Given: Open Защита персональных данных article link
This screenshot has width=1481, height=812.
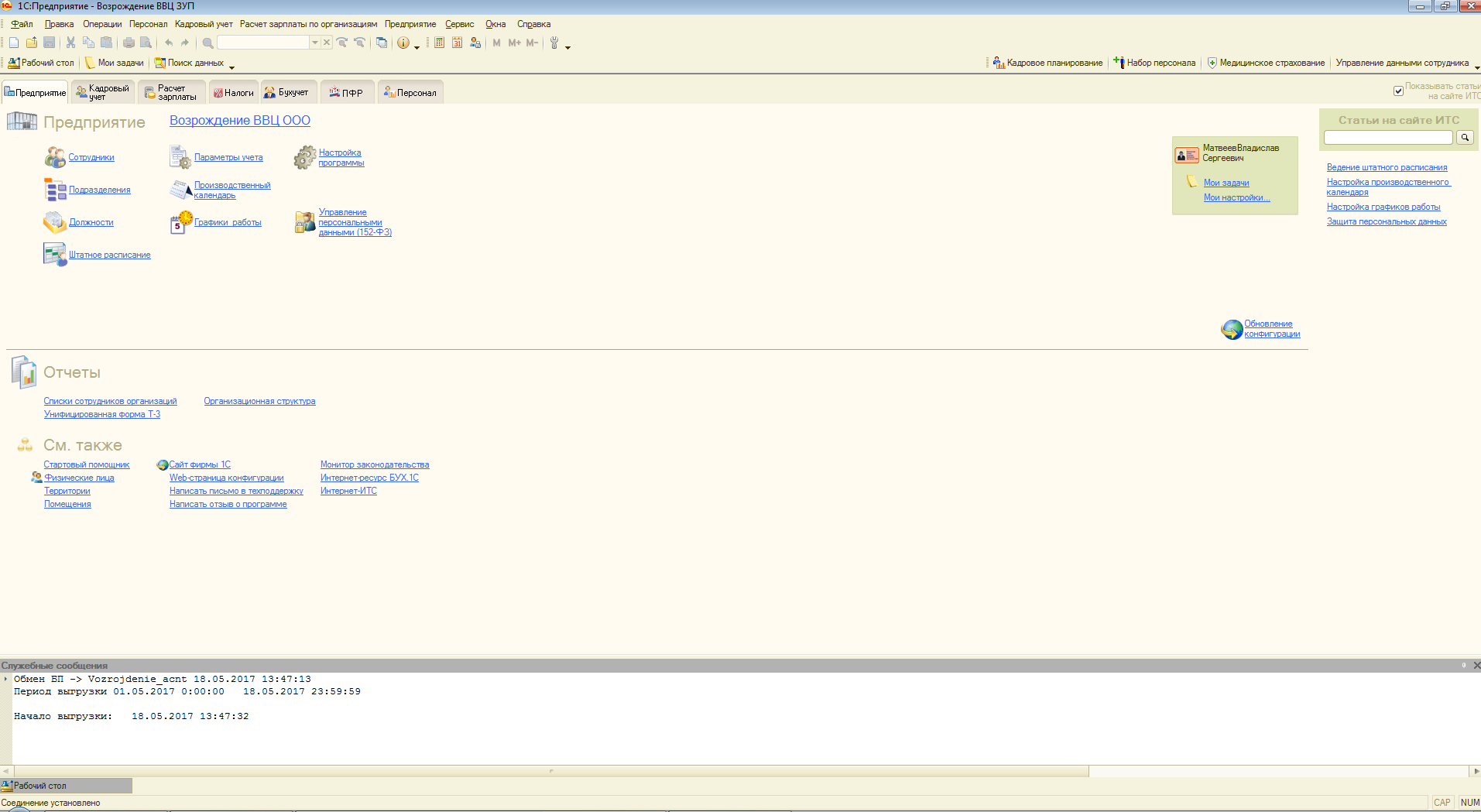Looking at the screenshot, I should click(x=1387, y=221).
